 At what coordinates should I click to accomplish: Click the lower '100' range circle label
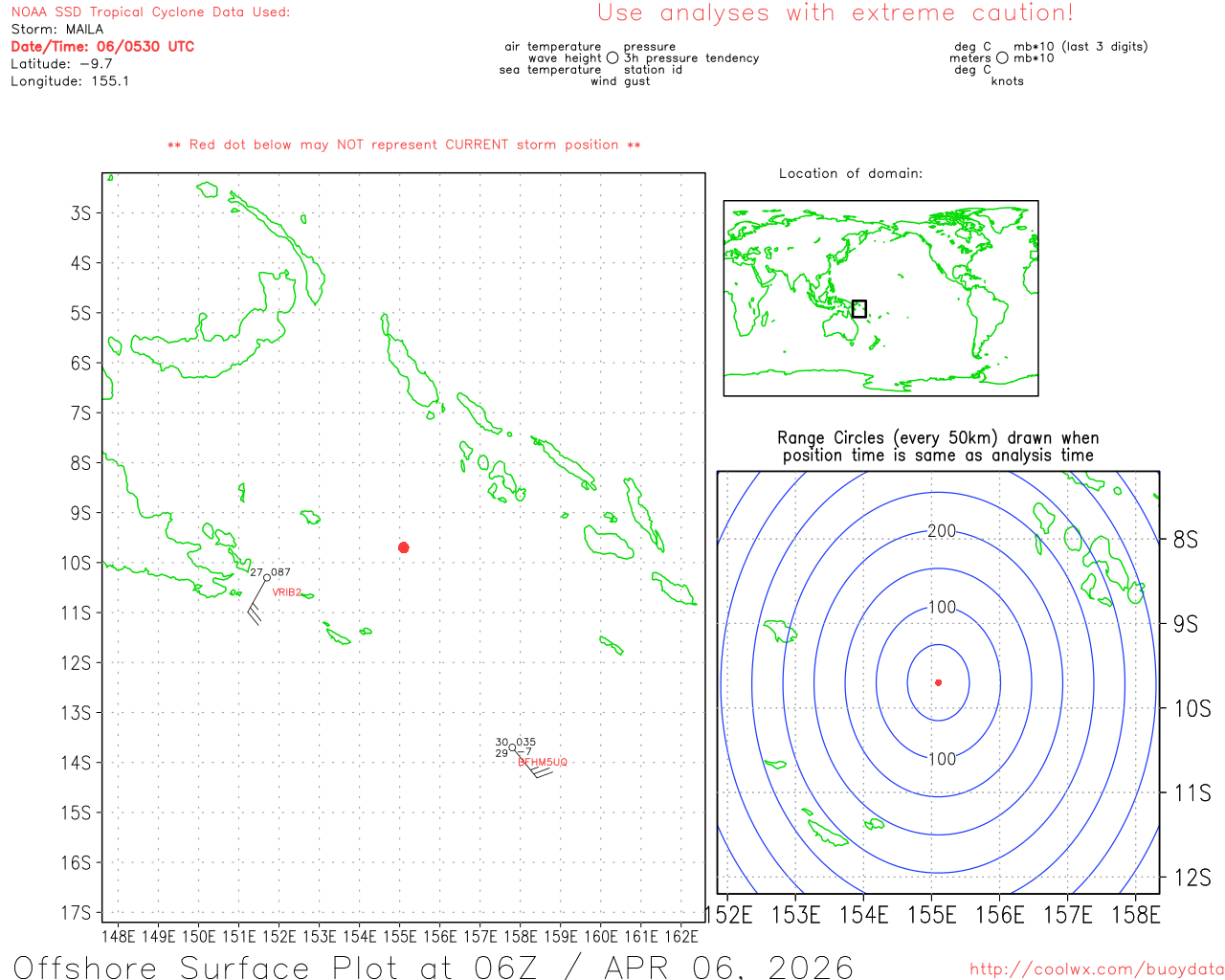942,759
